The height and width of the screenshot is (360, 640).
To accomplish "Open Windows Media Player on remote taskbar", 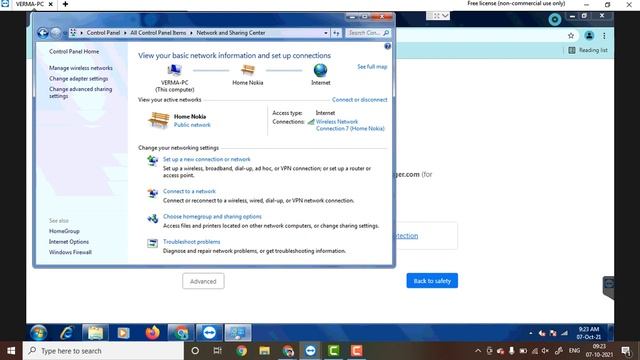I will pos(123,333).
